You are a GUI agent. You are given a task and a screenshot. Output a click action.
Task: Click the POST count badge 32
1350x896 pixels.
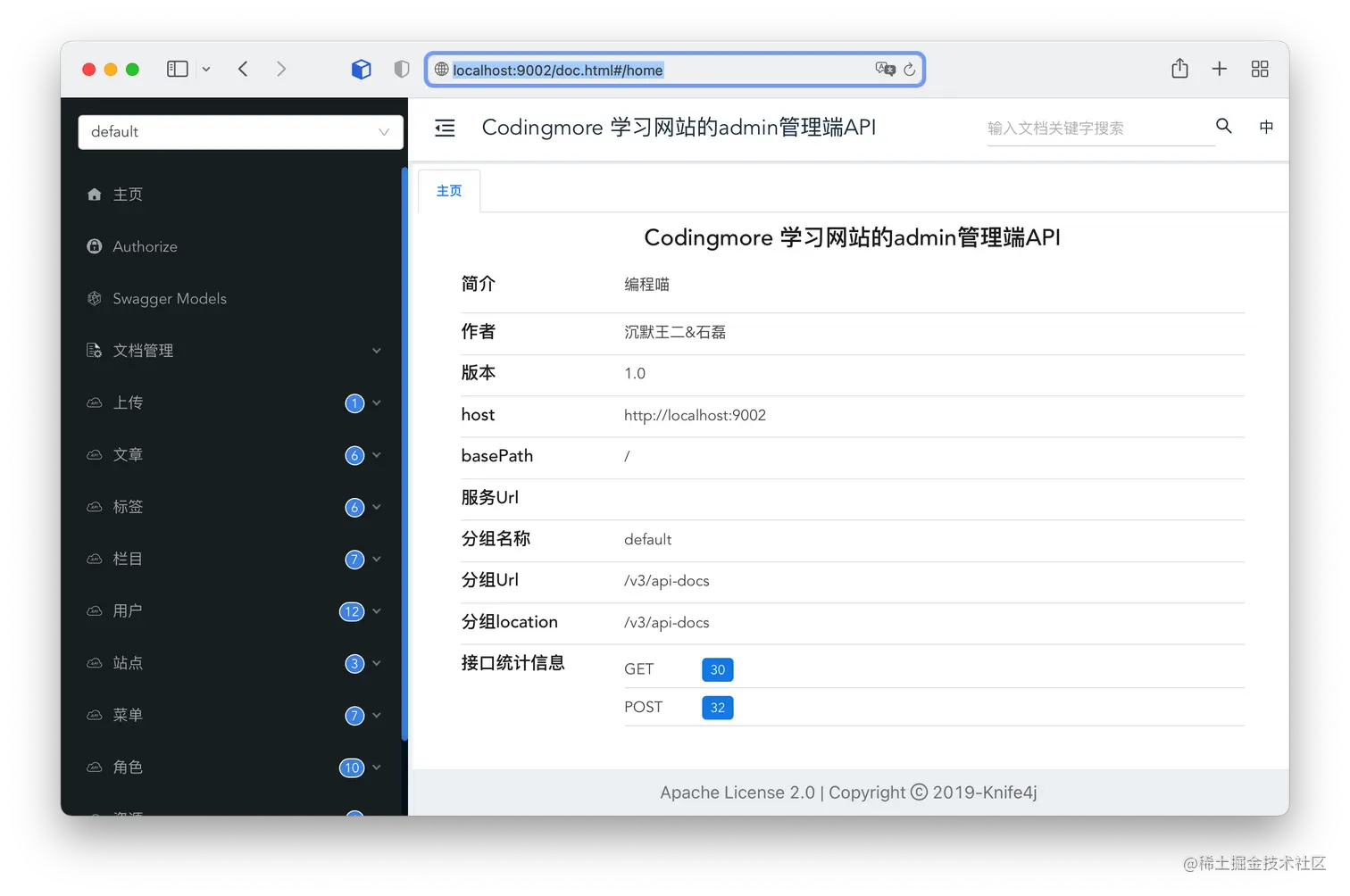point(718,708)
